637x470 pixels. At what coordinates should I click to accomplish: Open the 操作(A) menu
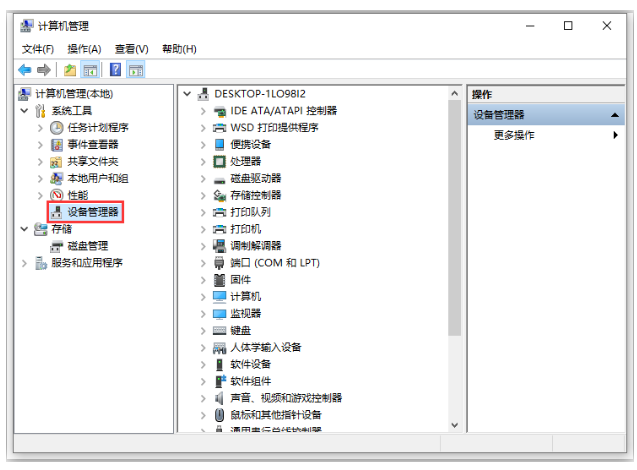pos(84,49)
